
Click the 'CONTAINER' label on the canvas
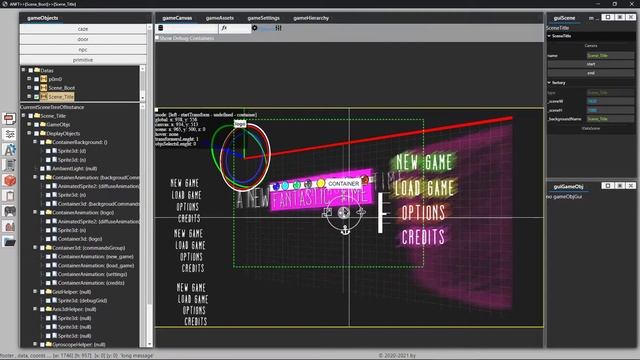pyautogui.click(x=344, y=184)
